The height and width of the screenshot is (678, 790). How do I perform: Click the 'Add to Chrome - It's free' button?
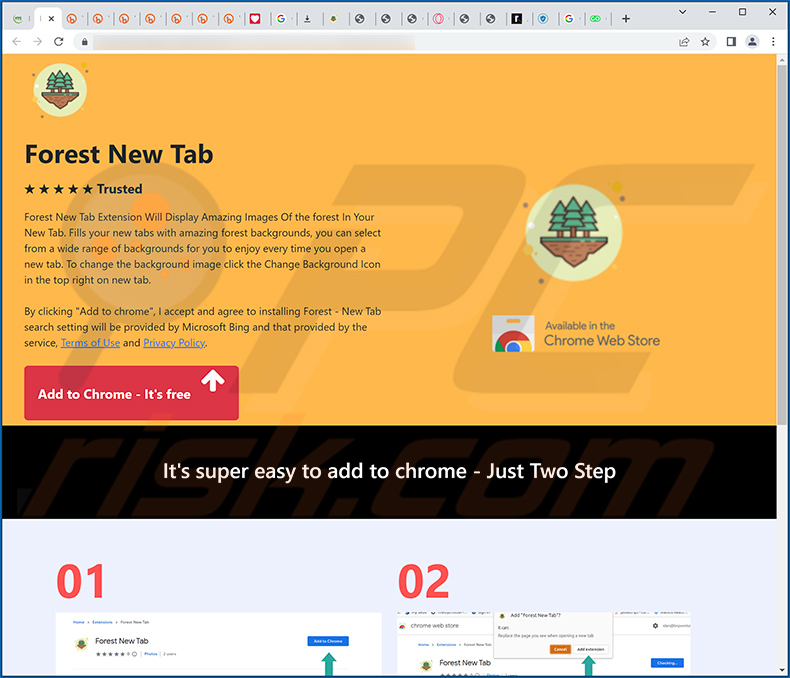(x=131, y=393)
